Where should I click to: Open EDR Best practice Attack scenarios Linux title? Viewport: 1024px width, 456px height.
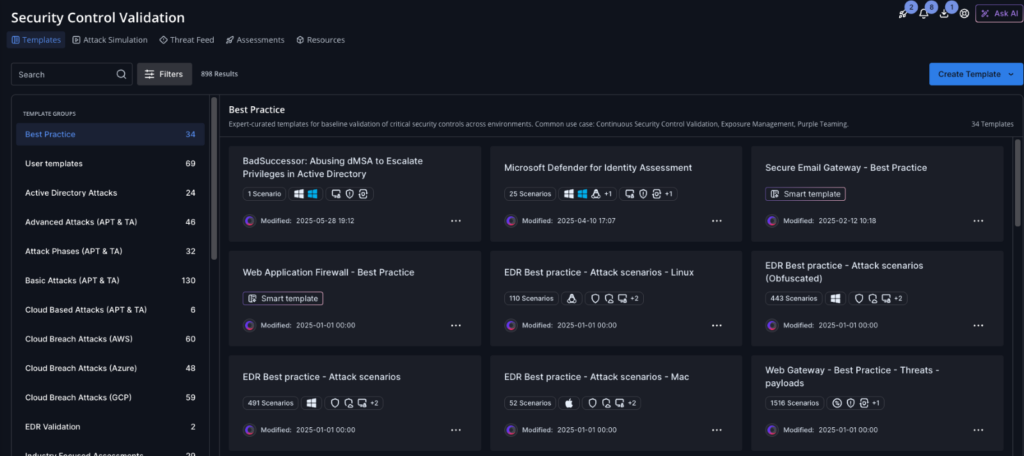pos(599,272)
